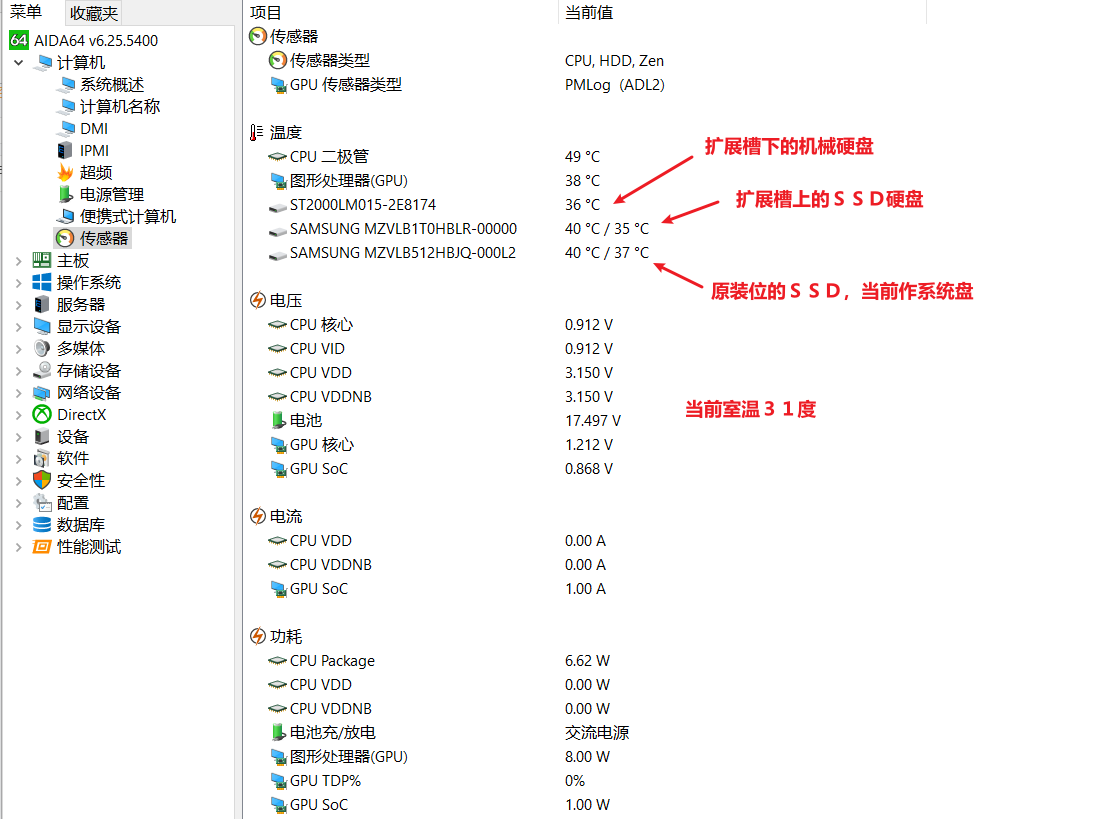1096x819 pixels.
Task: Expand the 数据库 tree node
Action: pos(19,525)
